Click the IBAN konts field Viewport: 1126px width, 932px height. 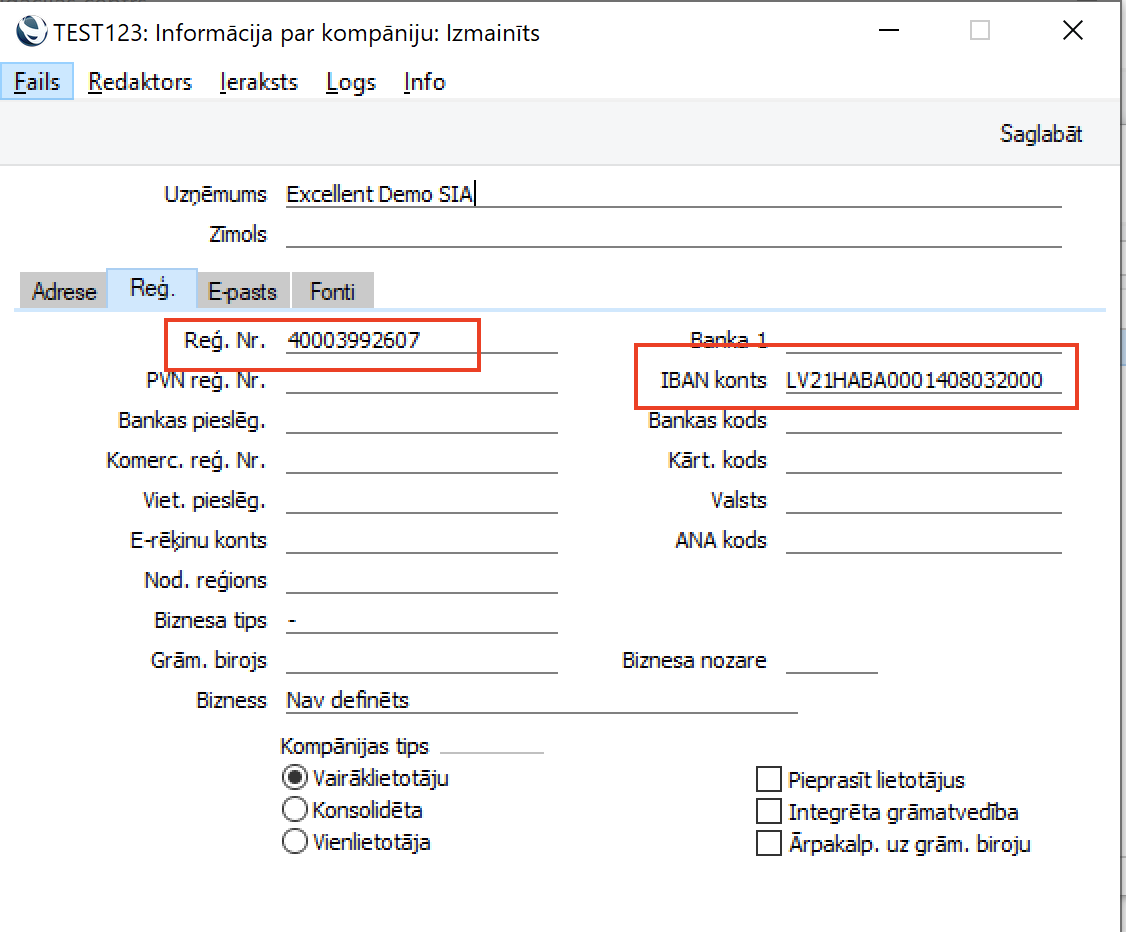pyautogui.click(x=922, y=380)
